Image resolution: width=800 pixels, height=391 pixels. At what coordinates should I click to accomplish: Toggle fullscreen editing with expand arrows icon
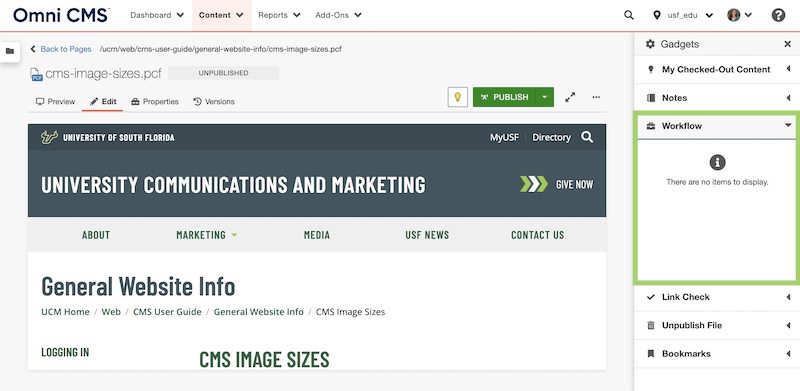(570, 97)
